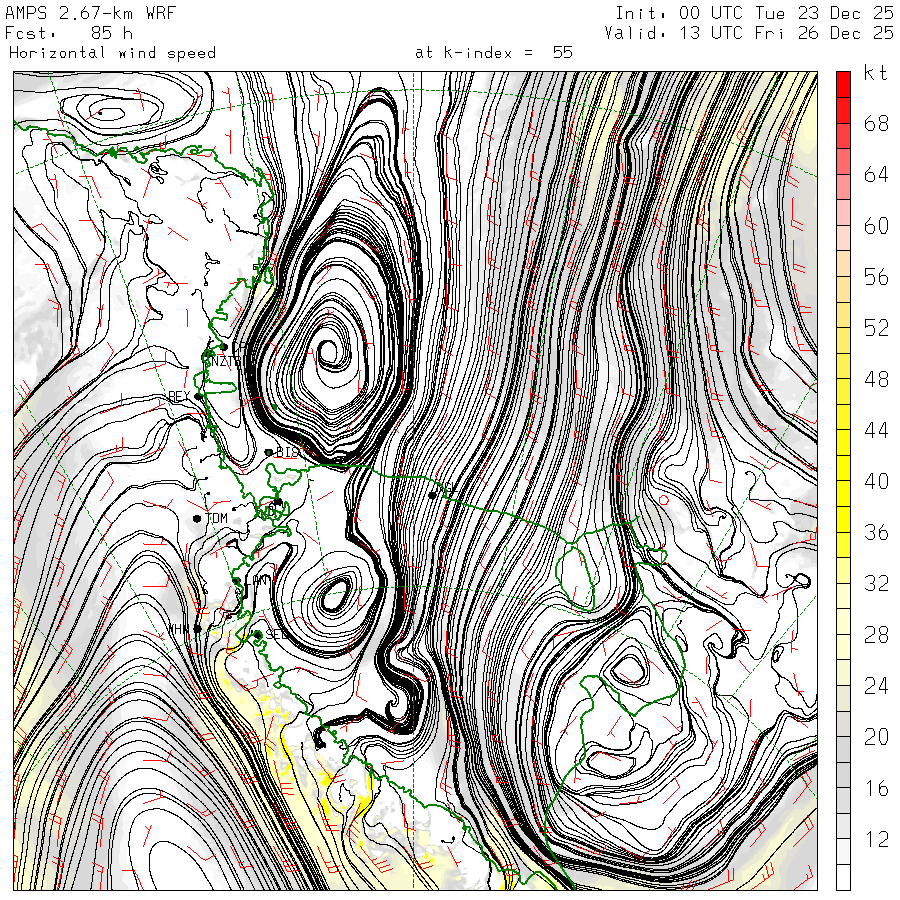Click the '36' value on the color scale

[x=876, y=533]
